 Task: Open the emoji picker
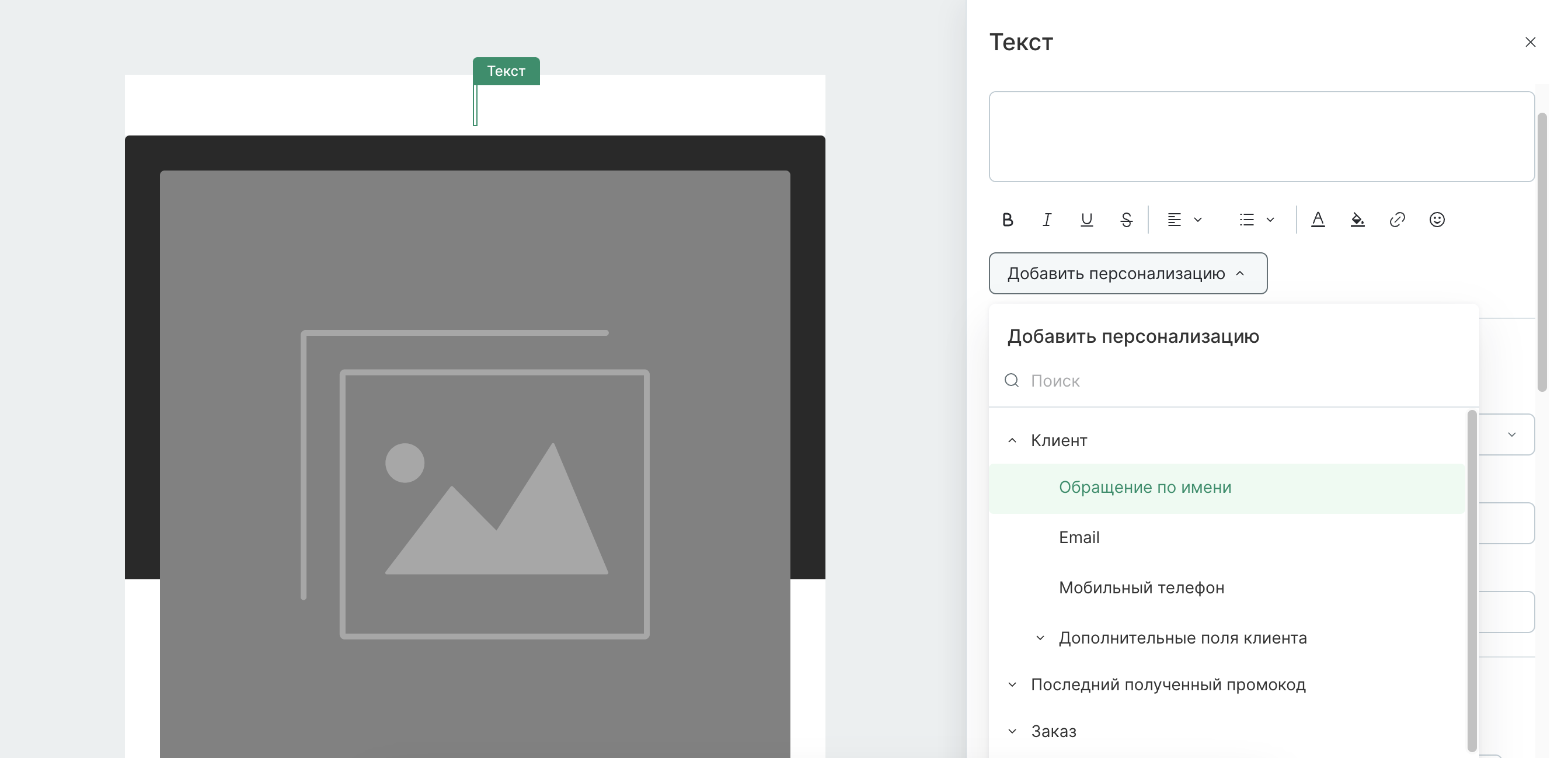(x=1437, y=220)
